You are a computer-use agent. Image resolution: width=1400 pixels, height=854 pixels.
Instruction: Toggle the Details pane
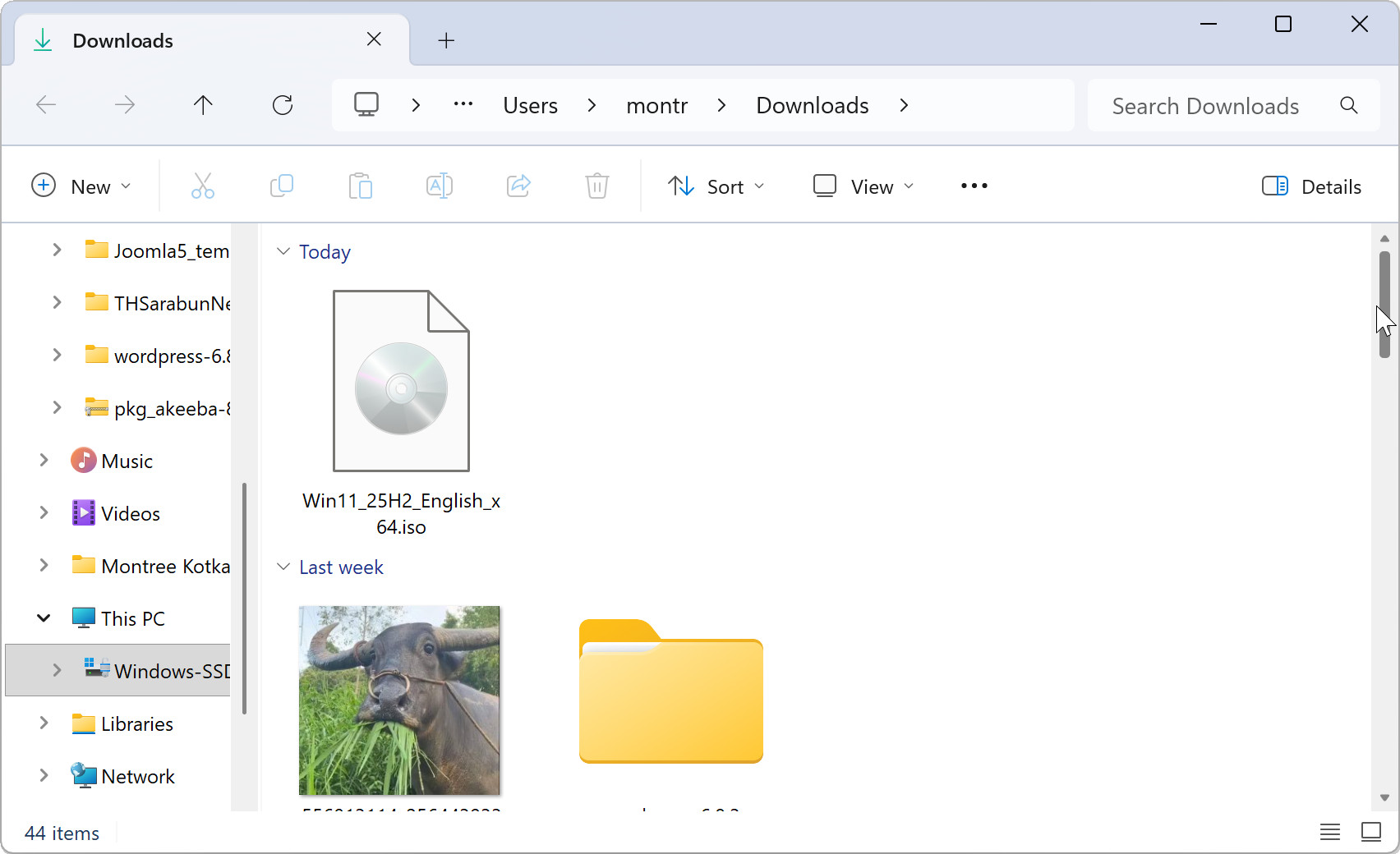[1310, 186]
